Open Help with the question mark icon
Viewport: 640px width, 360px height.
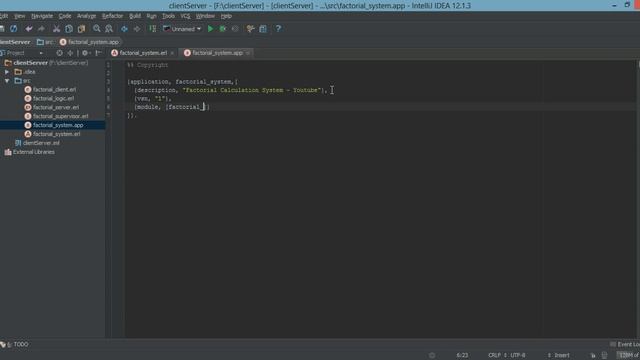click(278, 29)
